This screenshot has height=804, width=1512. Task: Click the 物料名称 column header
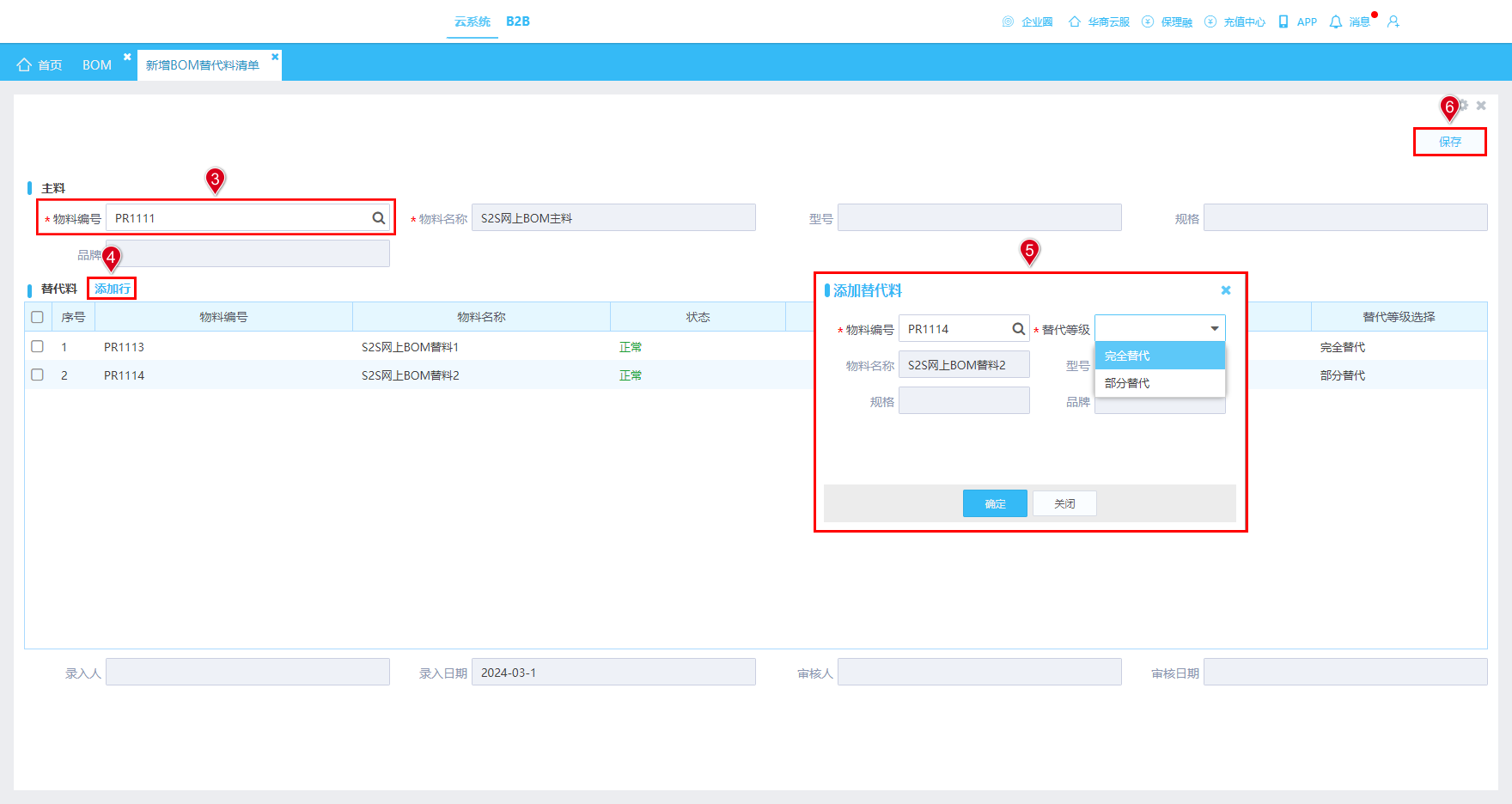(481, 317)
